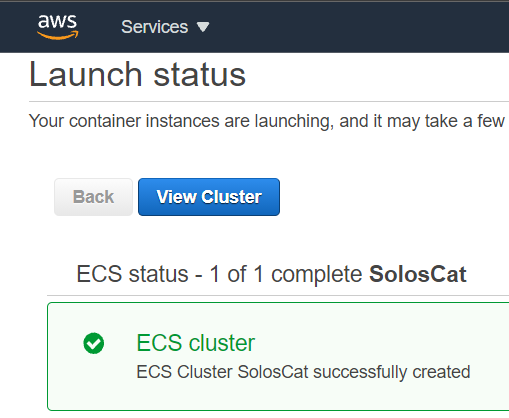Select the bold SolosCat cluster name
The image size is (509, 418).
click(x=418, y=274)
